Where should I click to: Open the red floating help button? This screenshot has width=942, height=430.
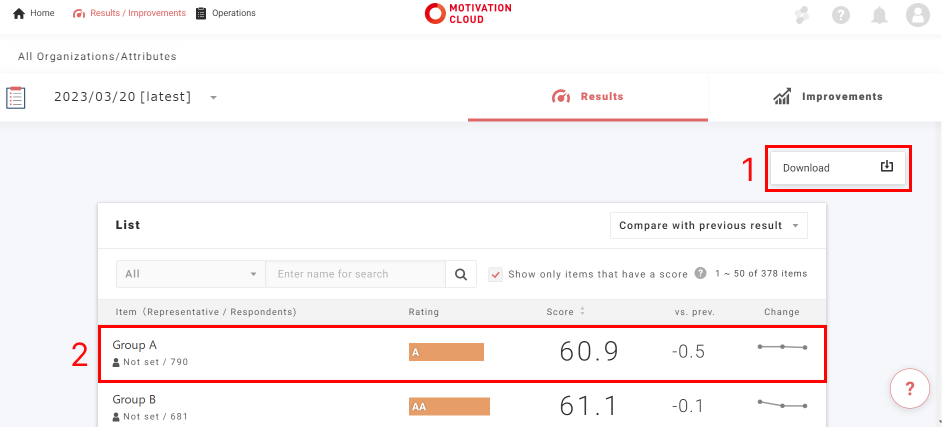click(909, 387)
